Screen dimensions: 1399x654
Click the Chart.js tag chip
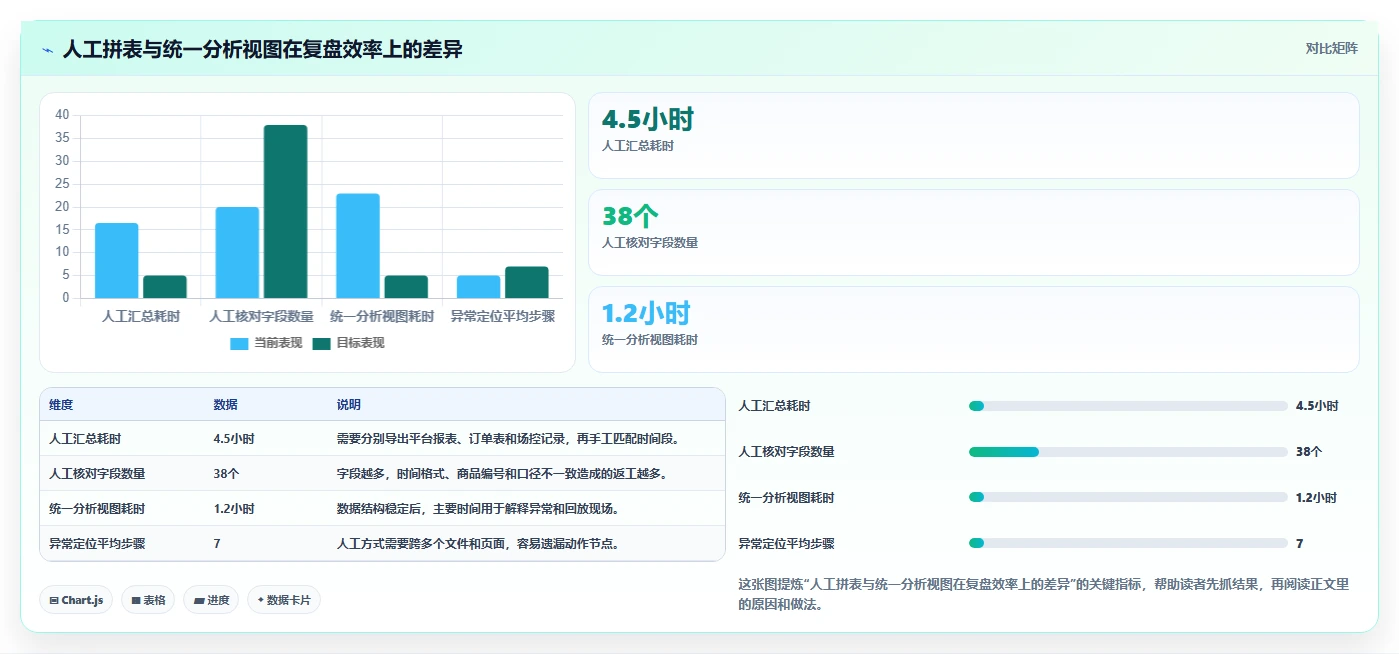77,600
